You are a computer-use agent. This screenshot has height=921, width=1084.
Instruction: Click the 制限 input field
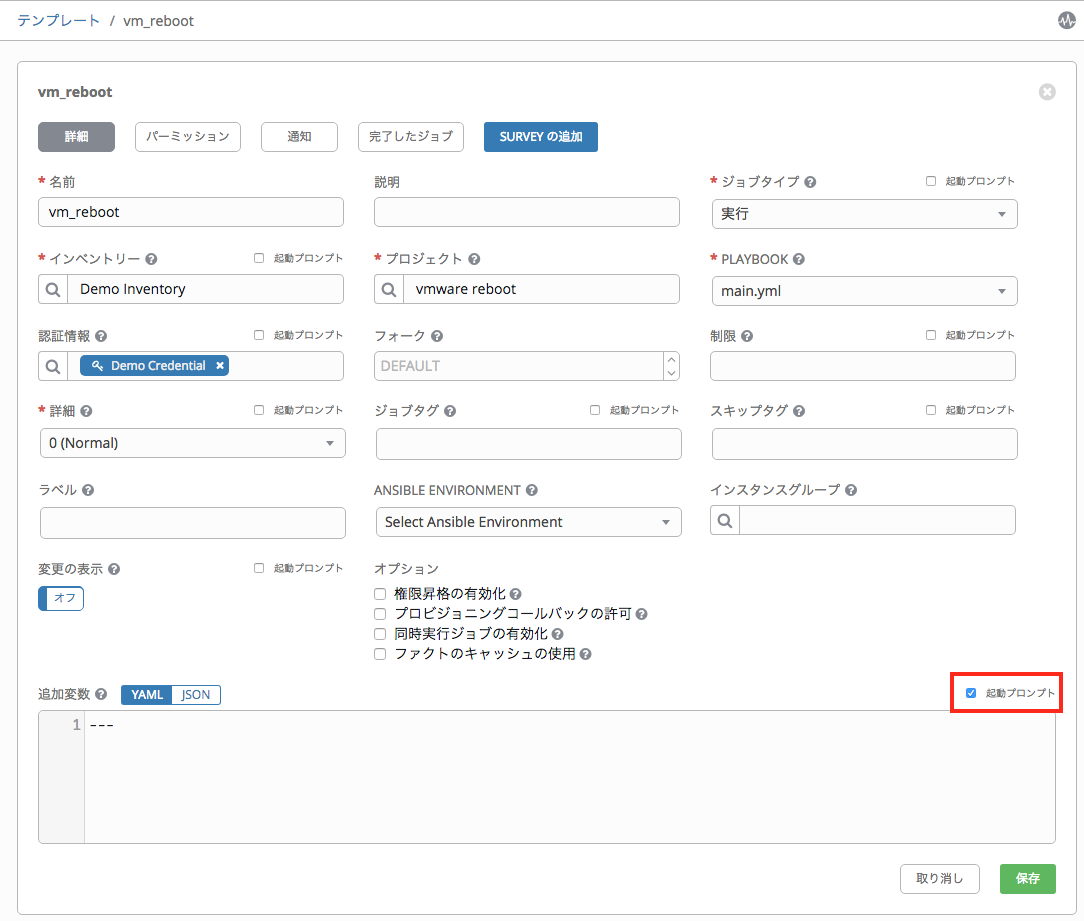coord(863,366)
